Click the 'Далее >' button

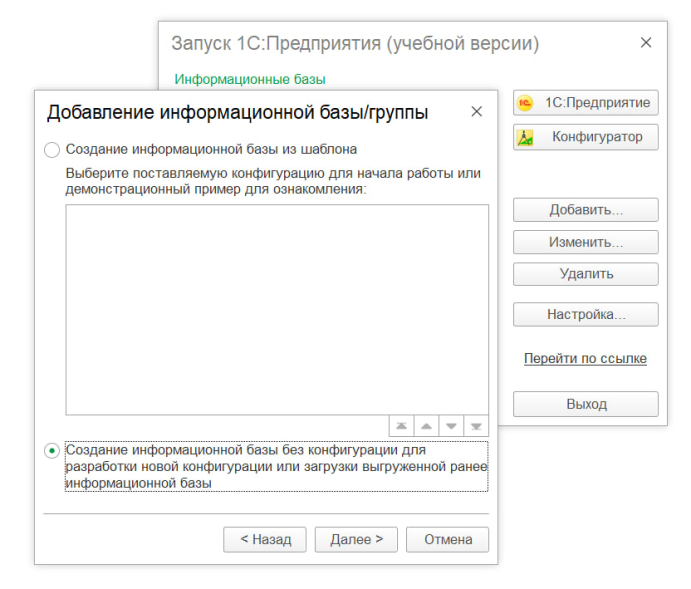click(356, 540)
